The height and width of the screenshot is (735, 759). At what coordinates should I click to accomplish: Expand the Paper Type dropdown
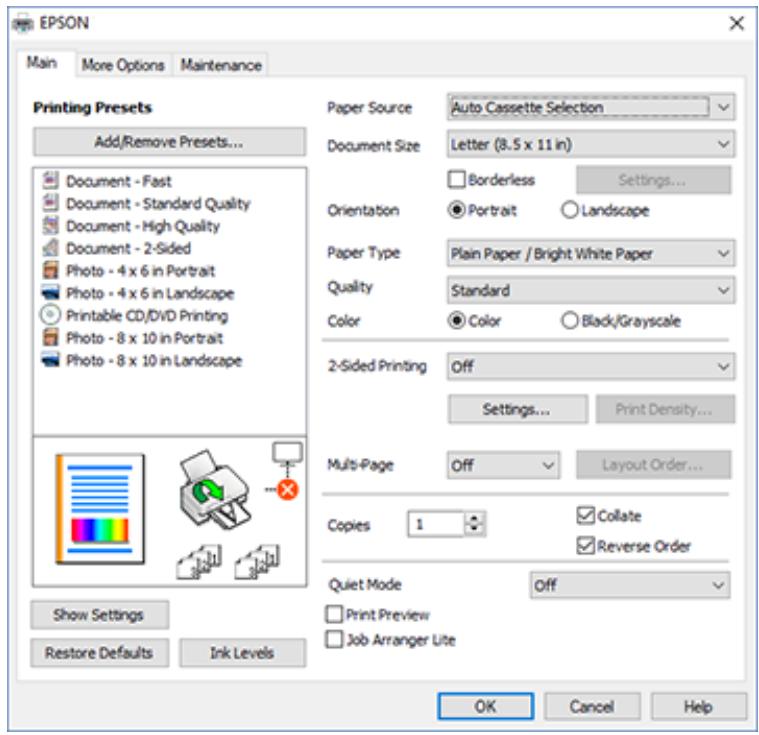coord(591,253)
